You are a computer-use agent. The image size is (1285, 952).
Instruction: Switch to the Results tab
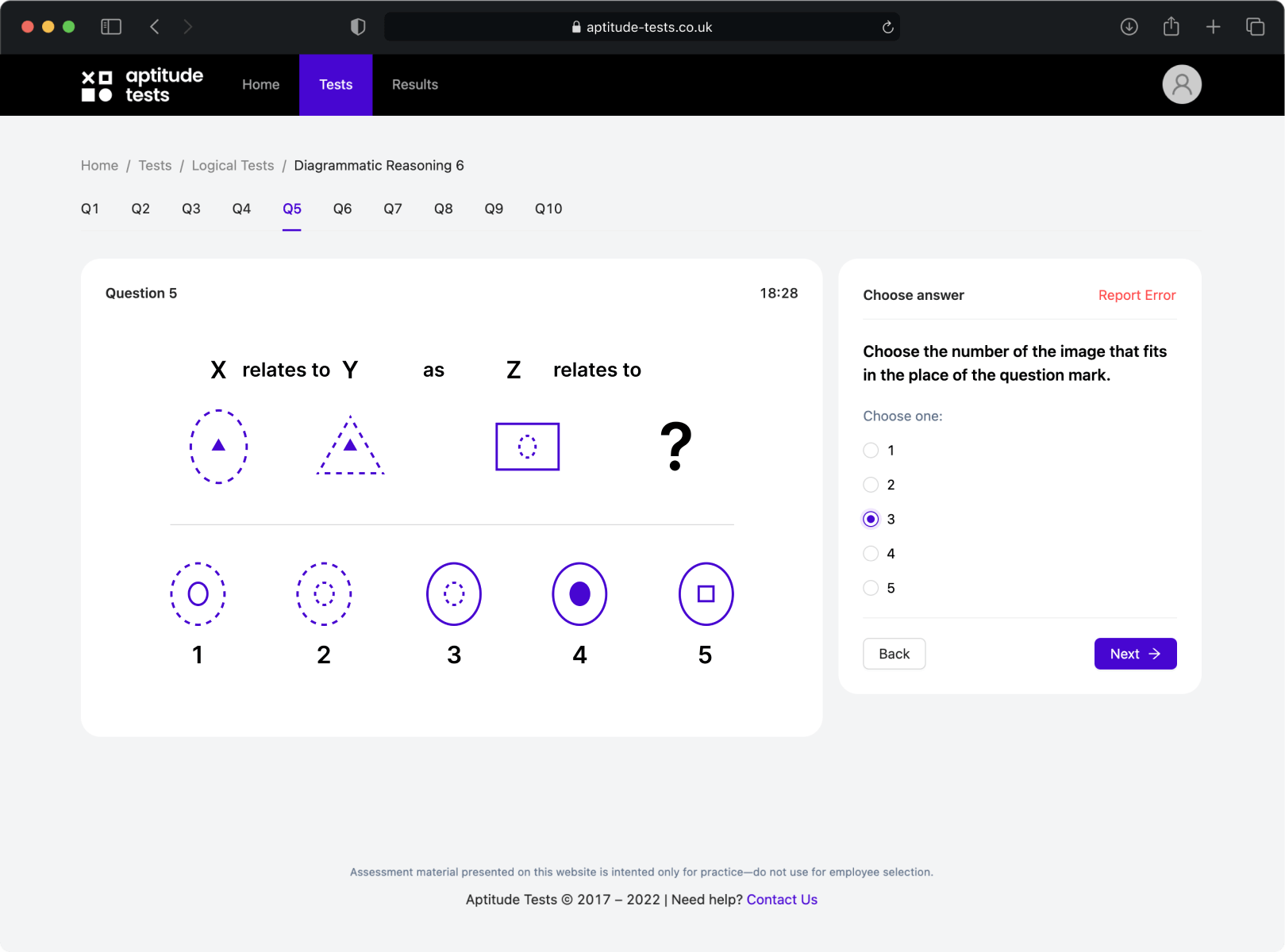(414, 84)
